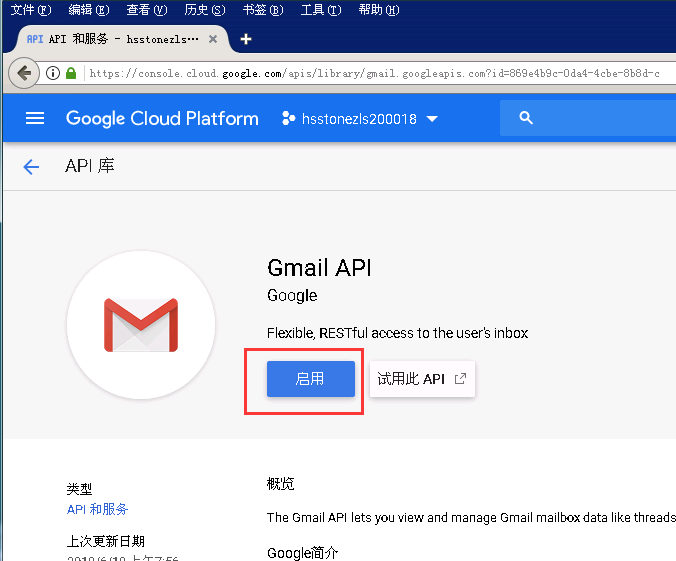
Task: Open the 历史 menu
Action: (205, 9)
